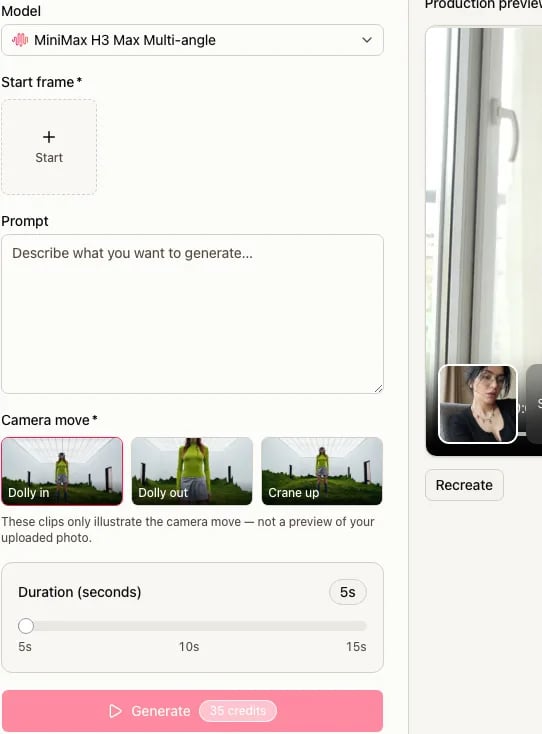Grab the prompt textarea resize handle
542x734 pixels.
tap(379, 389)
